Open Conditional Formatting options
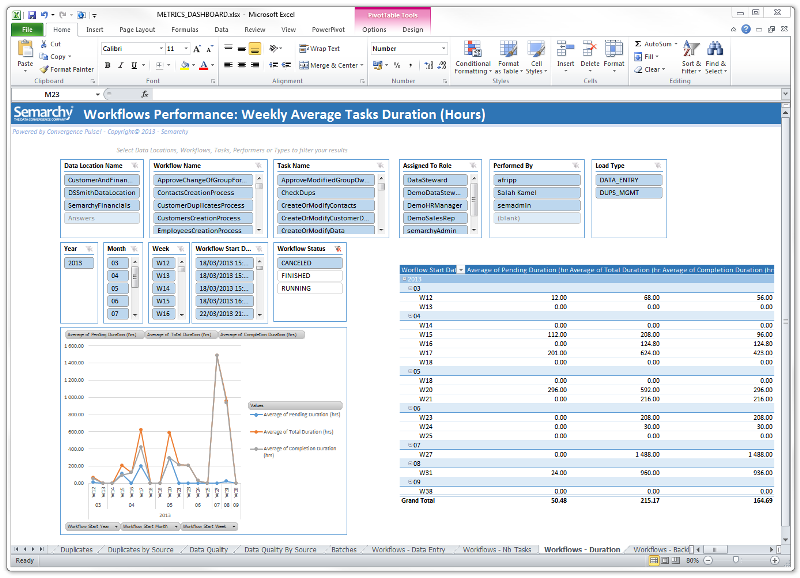 tap(473, 57)
